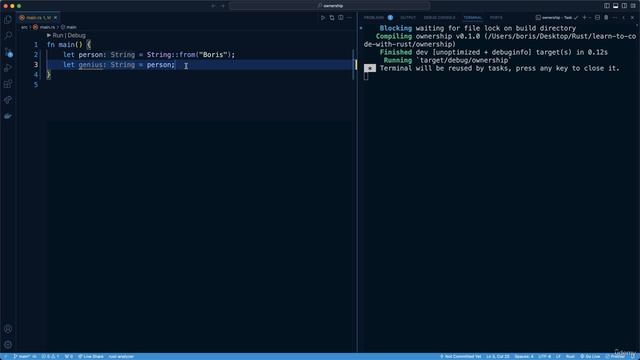Open Customize Layout icon in title bar
Viewport: 640px width, 360px height.
tap(633, 6)
